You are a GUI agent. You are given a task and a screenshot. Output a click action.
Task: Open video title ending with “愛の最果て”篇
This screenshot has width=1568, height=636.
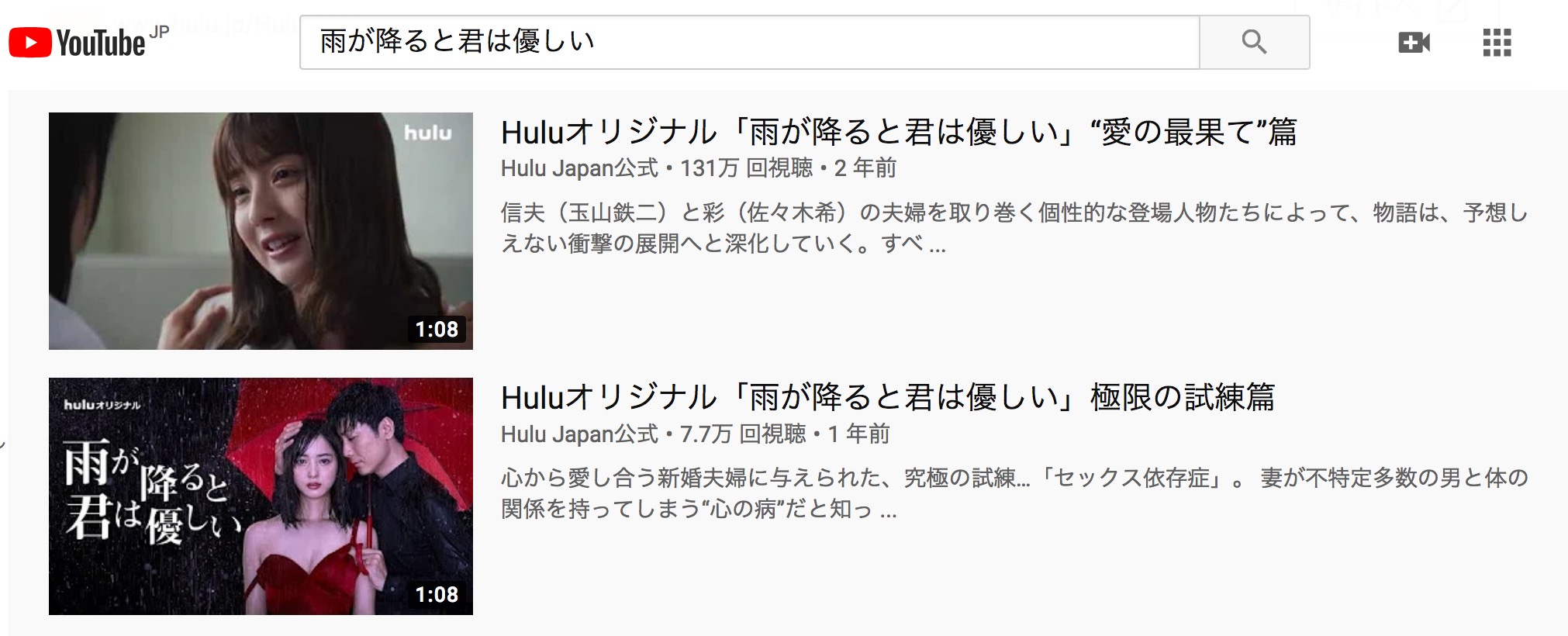coord(899,133)
